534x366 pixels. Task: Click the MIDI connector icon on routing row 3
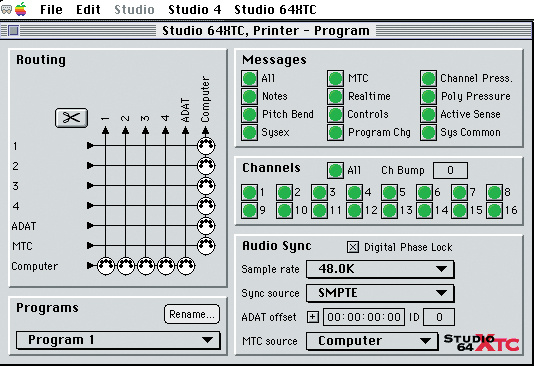(206, 186)
